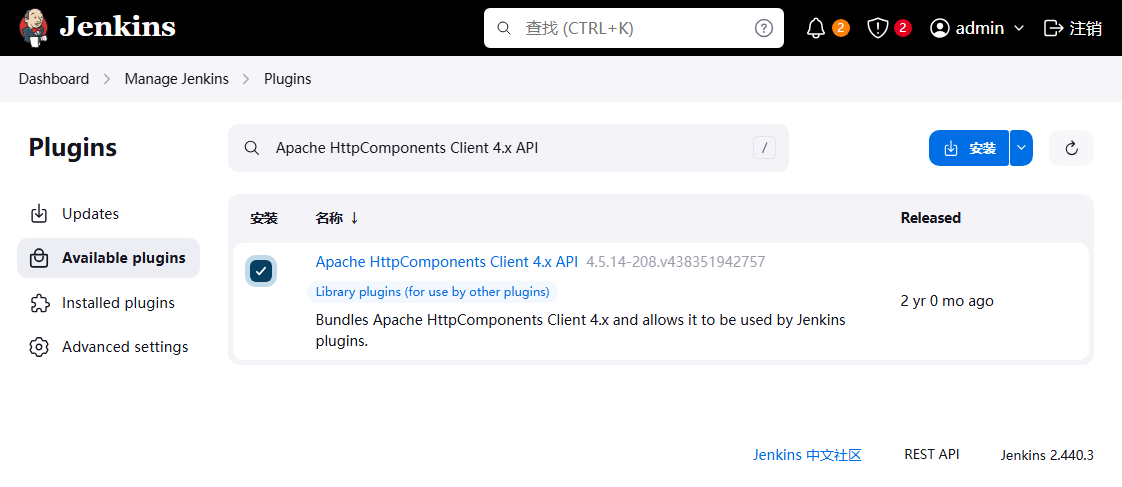Go to Manage Jenkins breadcrumb
1122x487 pixels.
(x=177, y=79)
